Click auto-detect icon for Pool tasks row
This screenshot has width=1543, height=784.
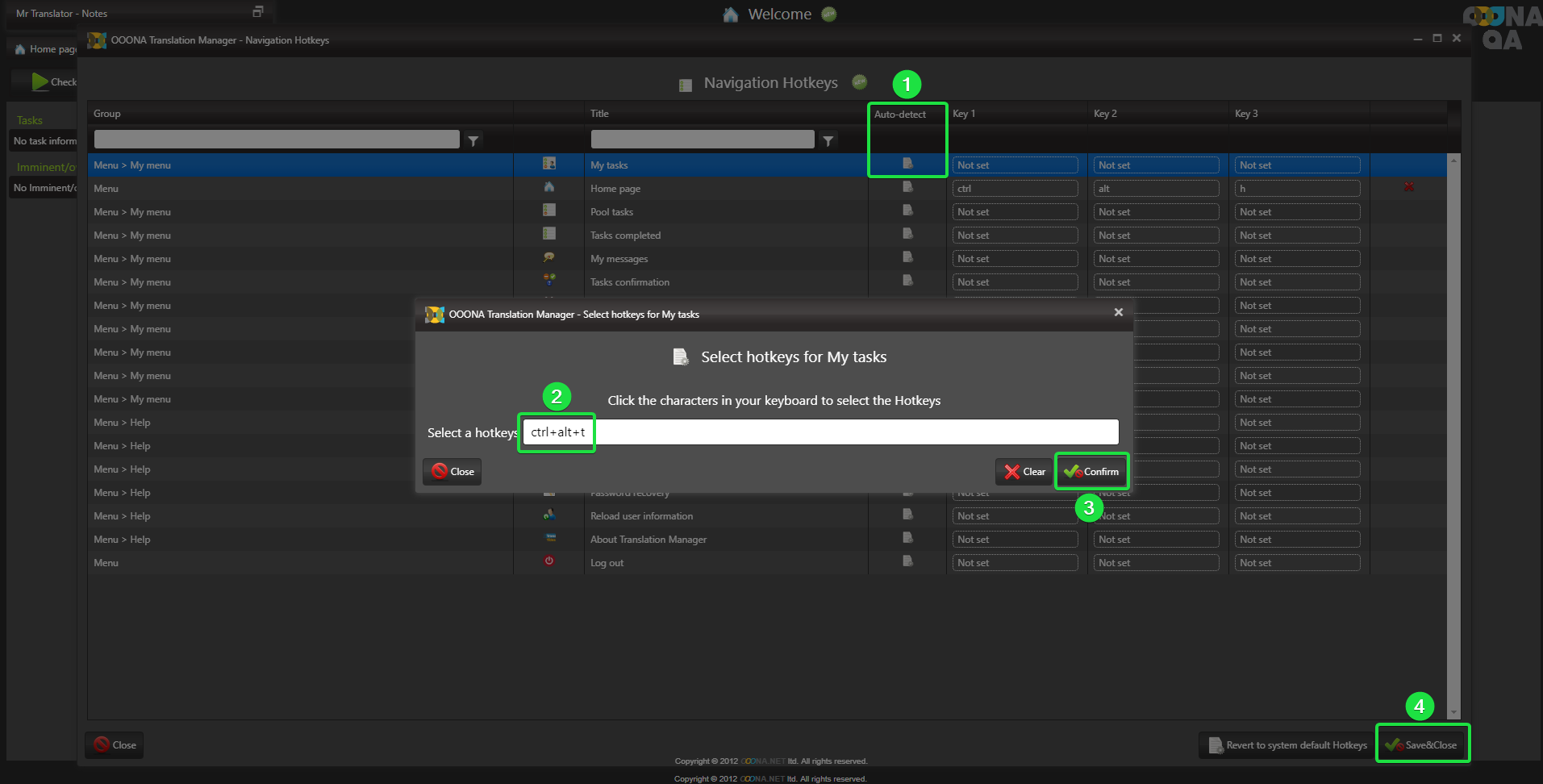[x=907, y=211]
